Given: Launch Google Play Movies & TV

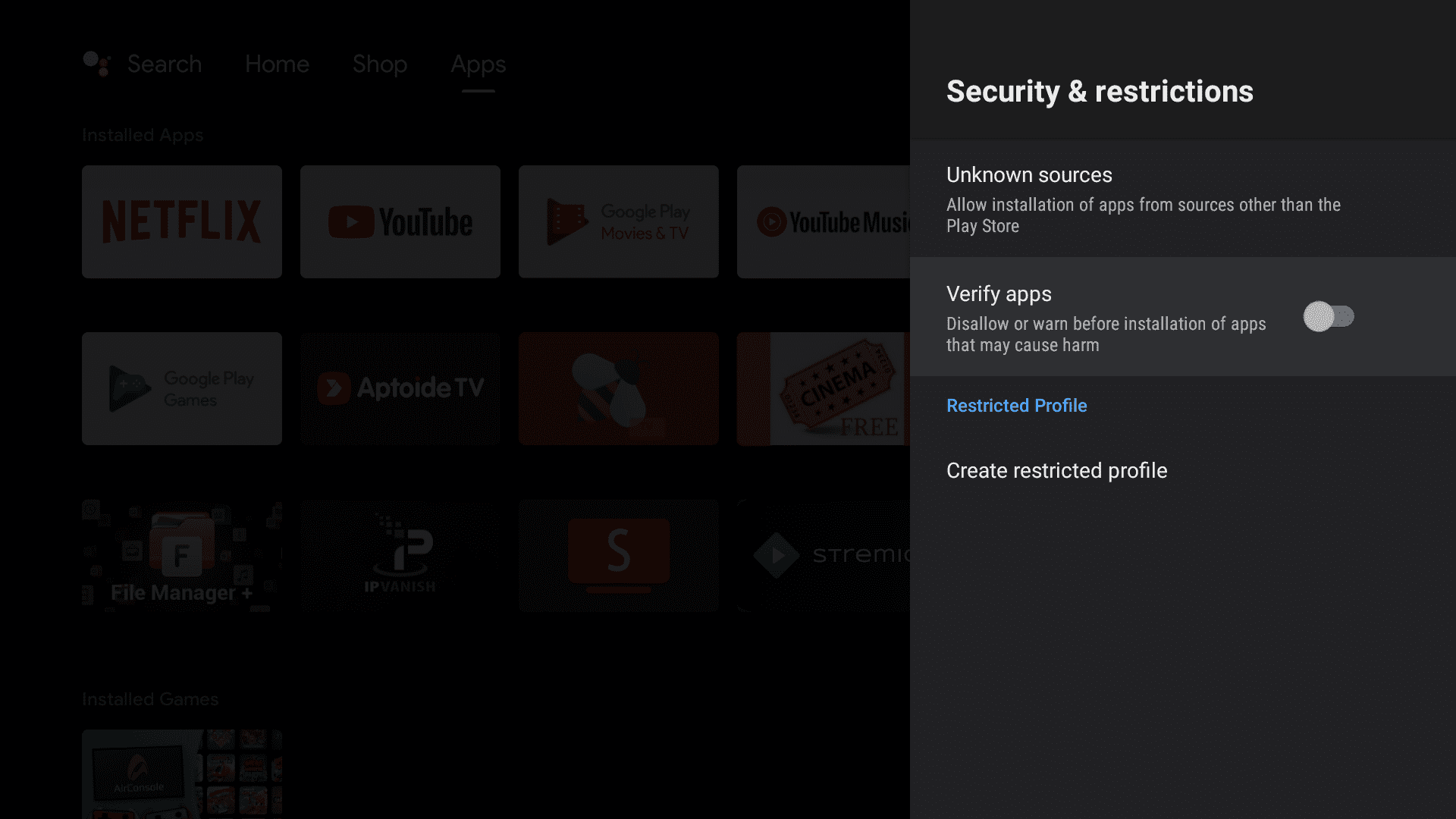Looking at the screenshot, I should [x=618, y=222].
